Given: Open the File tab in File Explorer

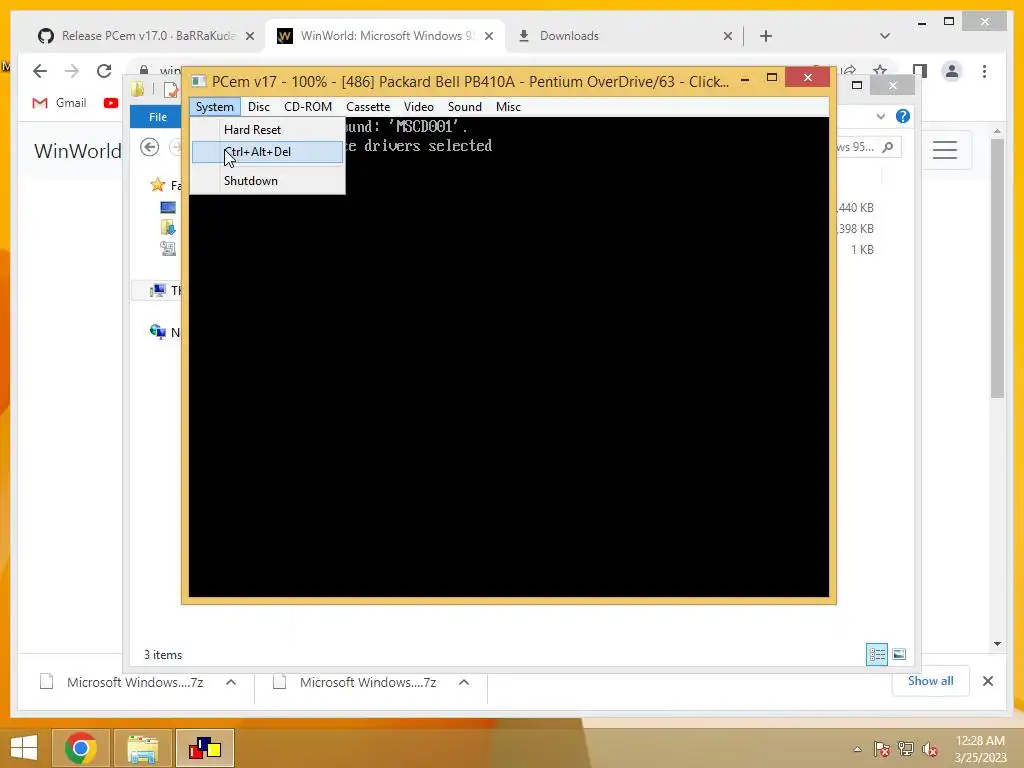Looking at the screenshot, I should [x=157, y=117].
